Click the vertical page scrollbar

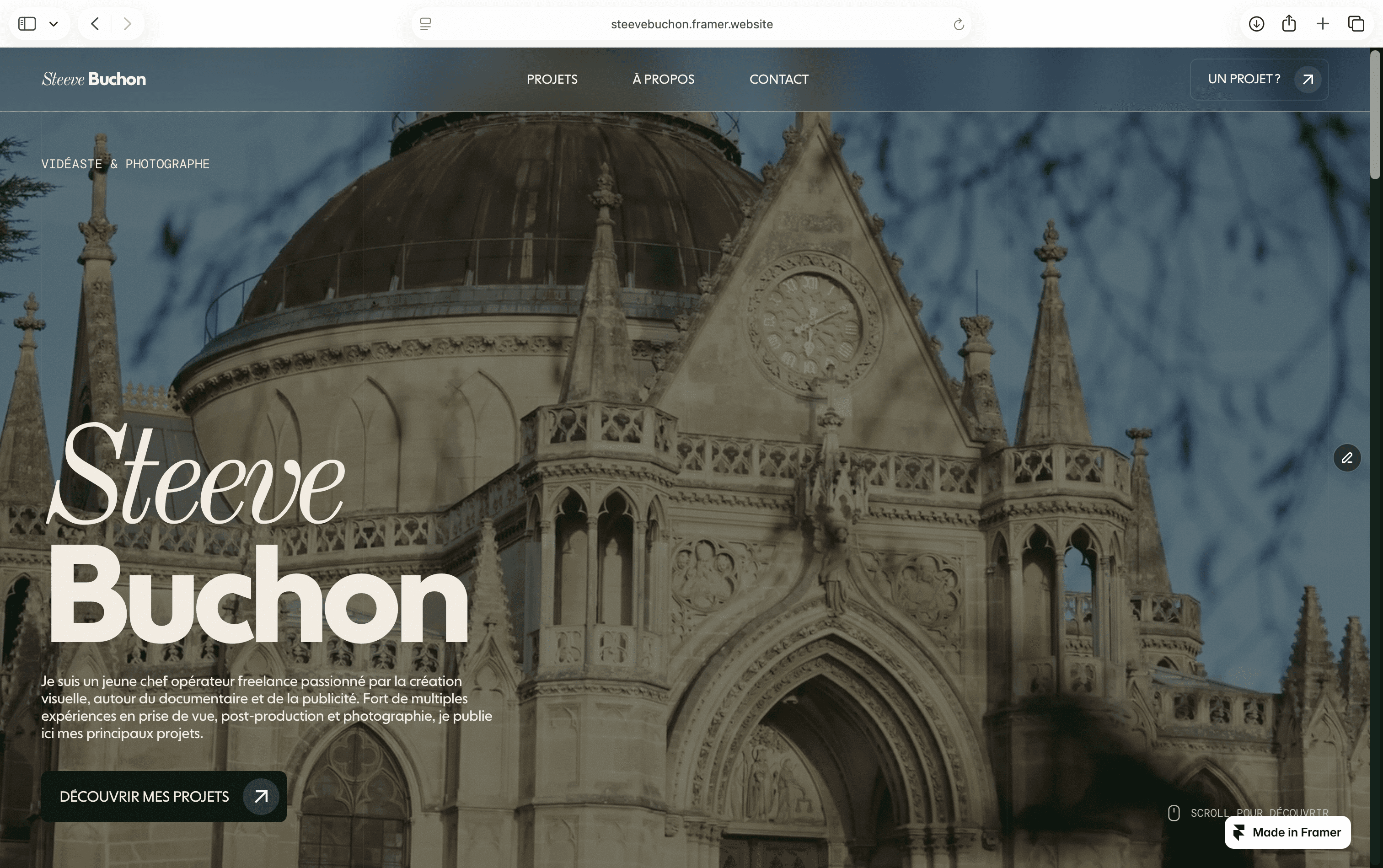click(x=1375, y=115)
